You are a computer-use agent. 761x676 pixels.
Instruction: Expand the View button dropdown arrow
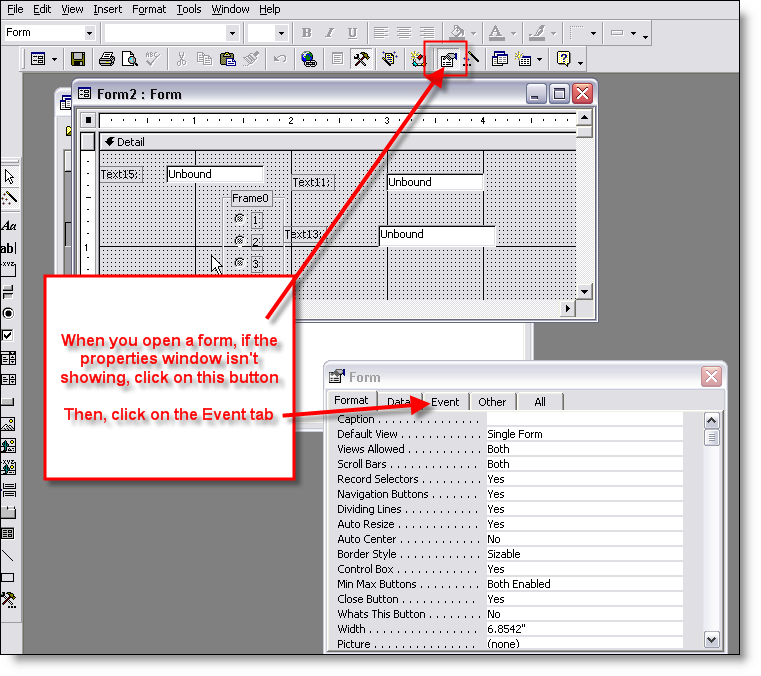click(x=54, y=59)
